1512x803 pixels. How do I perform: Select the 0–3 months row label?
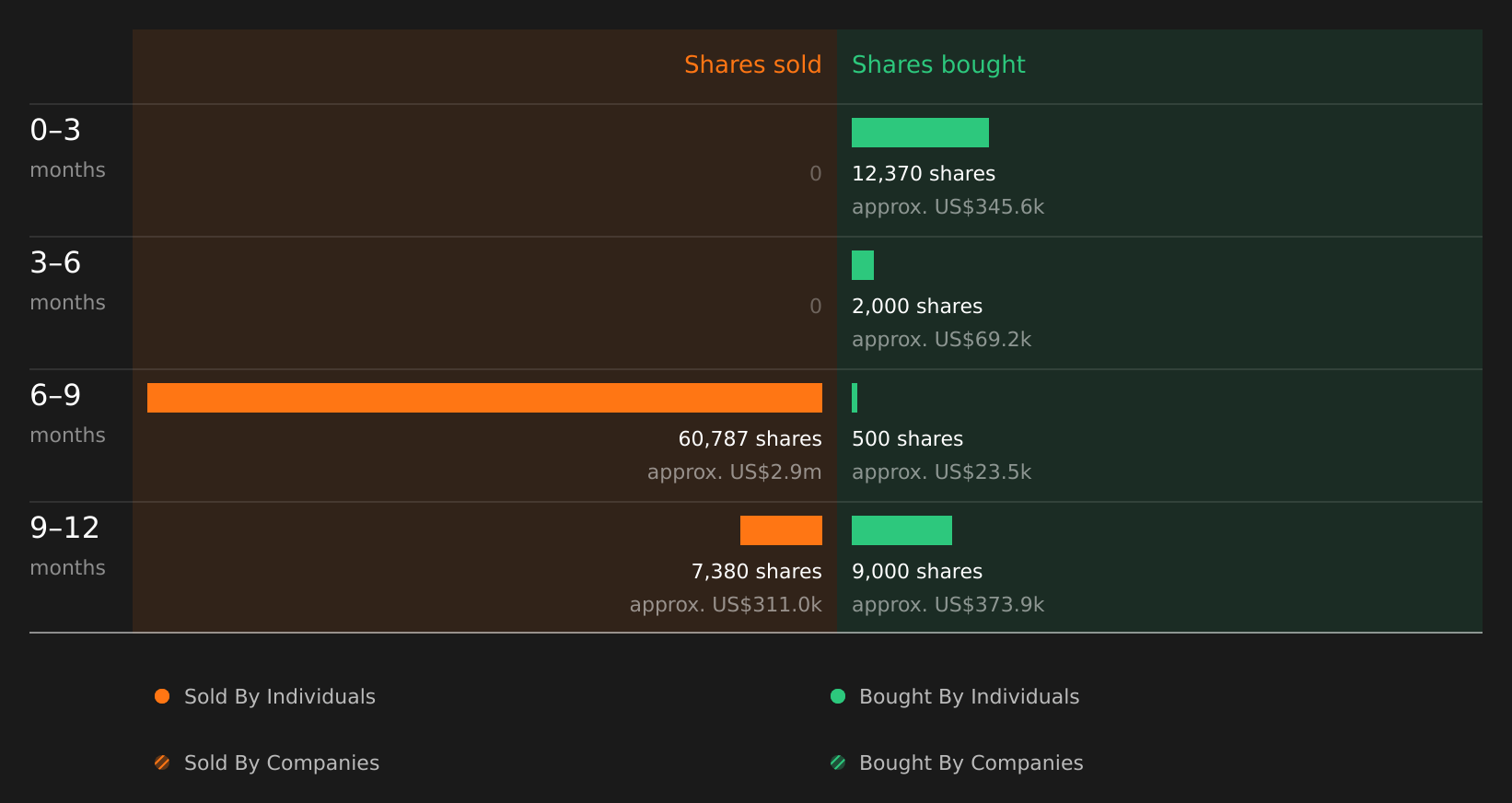tap(67, 148)
